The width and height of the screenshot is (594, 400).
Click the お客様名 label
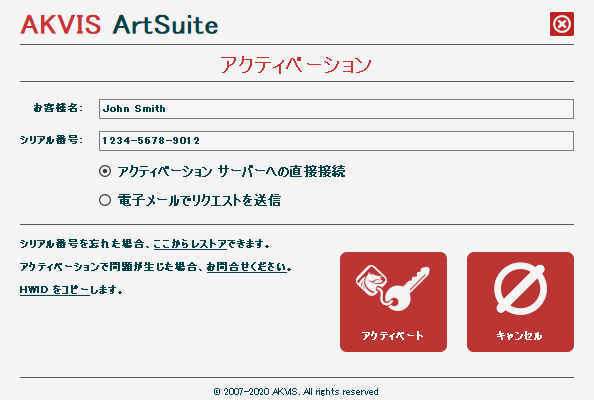coord(58,108)
